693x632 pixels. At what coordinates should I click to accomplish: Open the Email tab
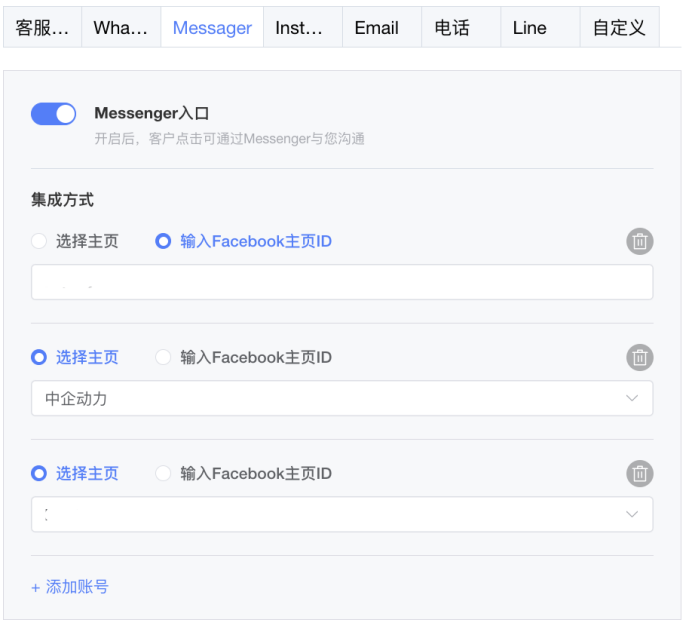pos(382,27)
